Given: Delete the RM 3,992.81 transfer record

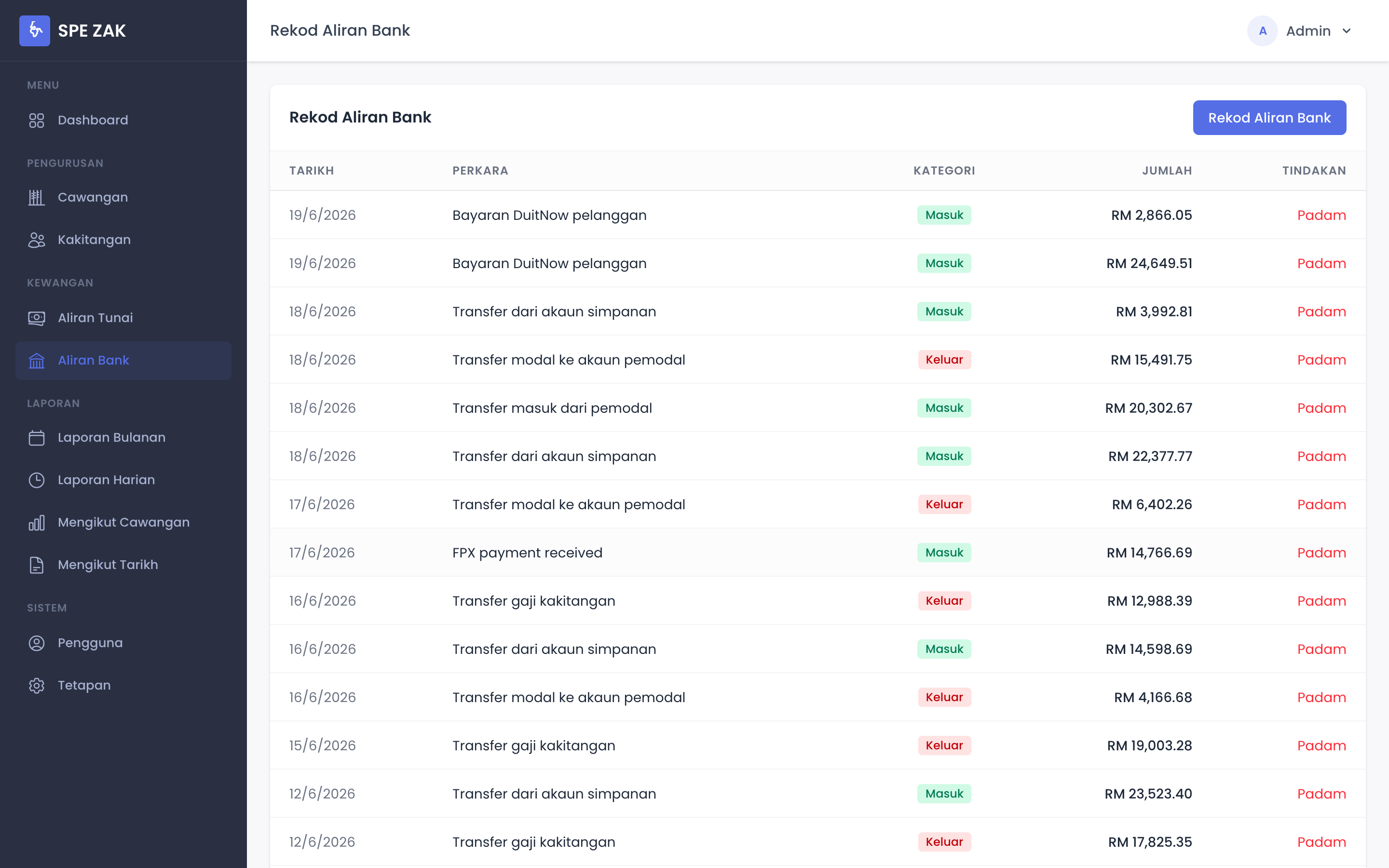Looking at the screenshot, I should click(x=1321, y=312).
